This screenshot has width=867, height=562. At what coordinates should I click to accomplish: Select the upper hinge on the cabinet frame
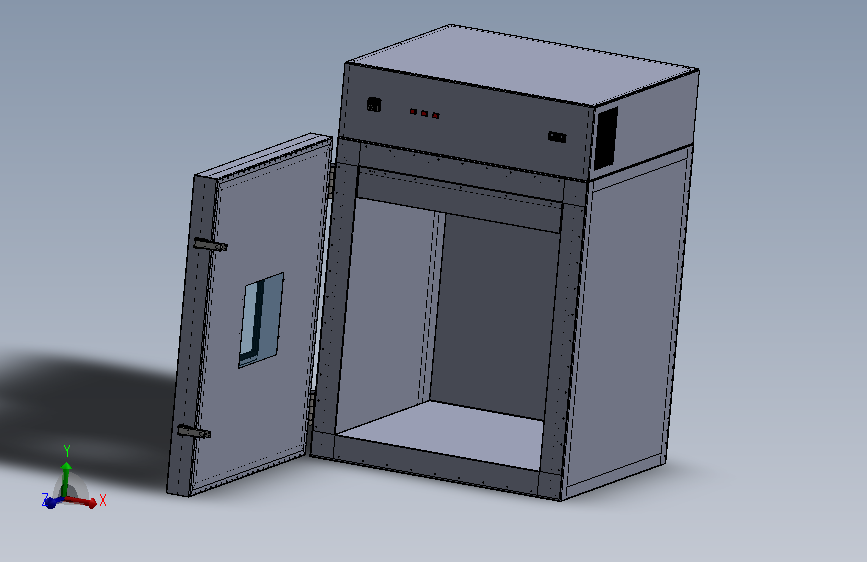331,180
